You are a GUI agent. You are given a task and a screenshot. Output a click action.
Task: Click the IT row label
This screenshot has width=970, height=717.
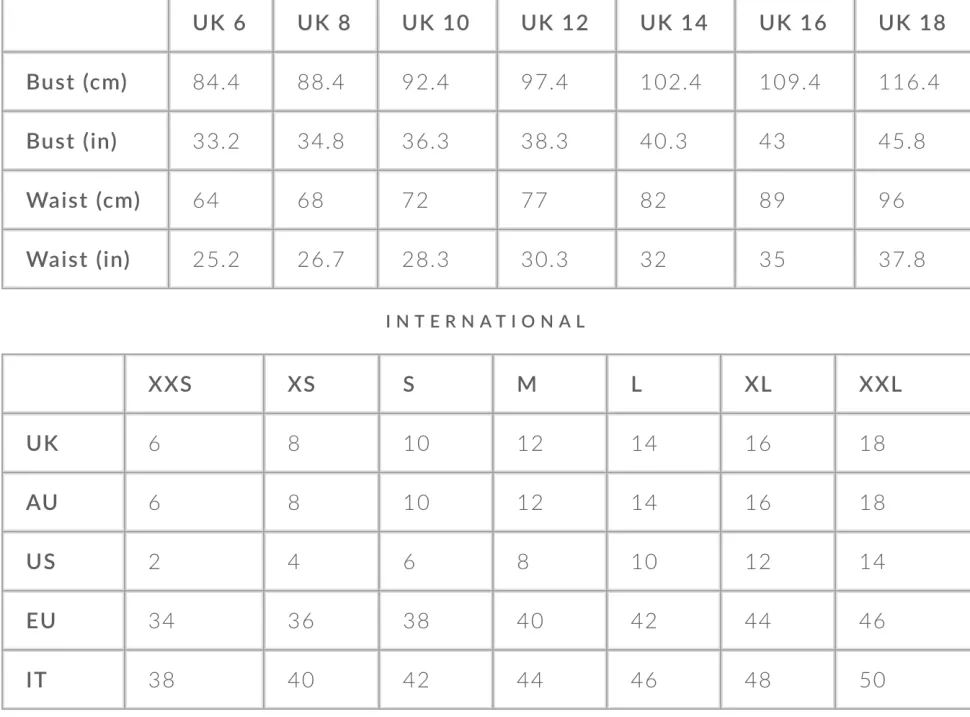point(36,680)
